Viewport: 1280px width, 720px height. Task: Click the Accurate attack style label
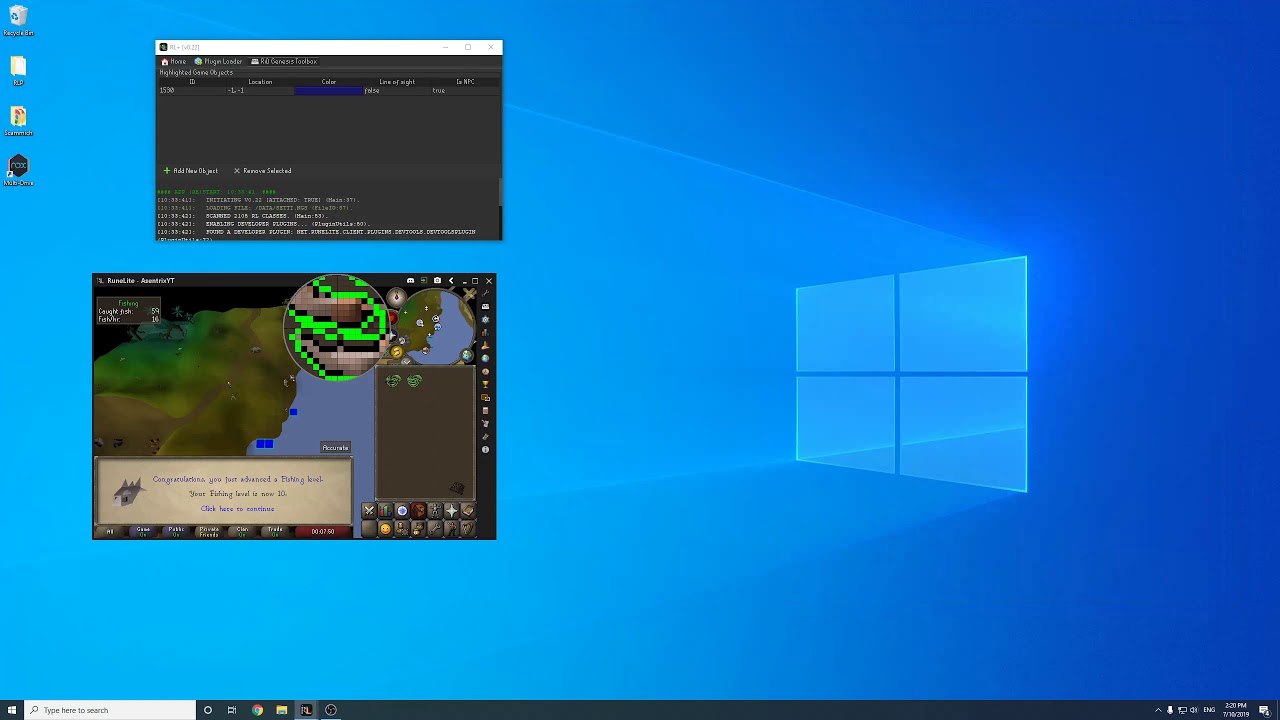click(x=335, y=448)
